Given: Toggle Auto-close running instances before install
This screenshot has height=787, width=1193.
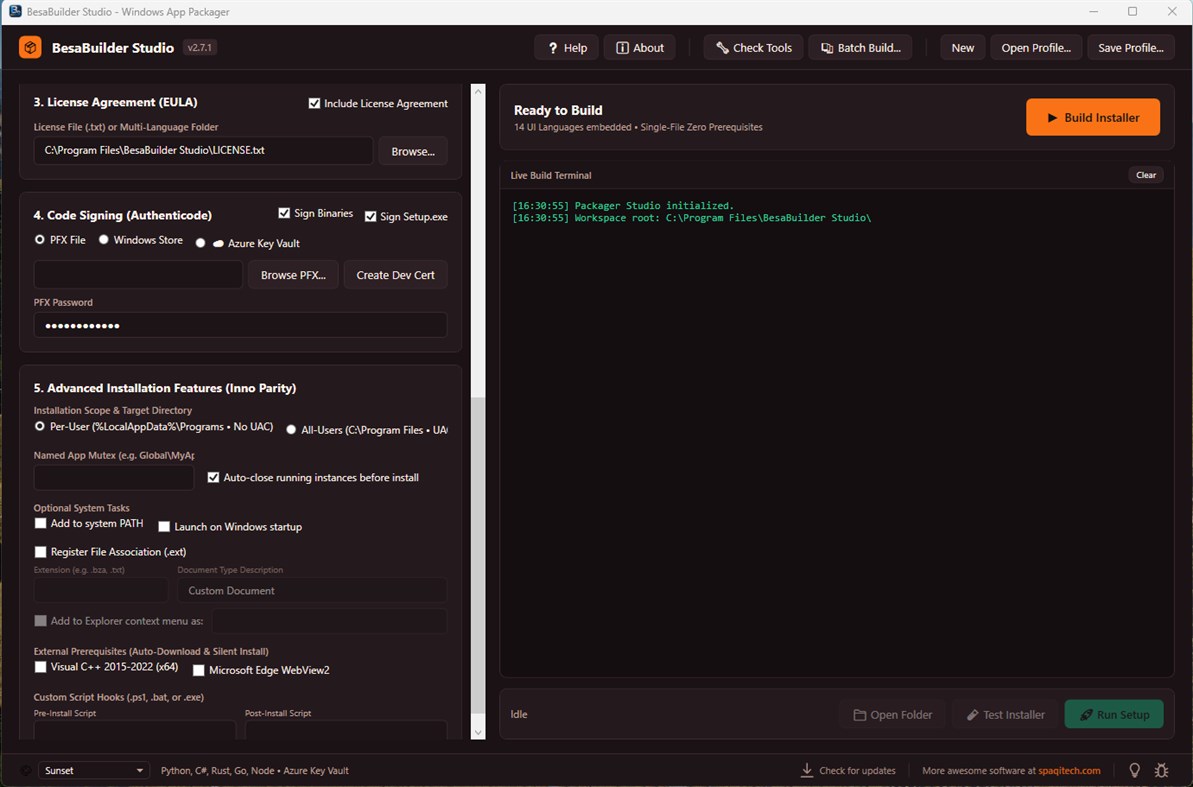Looking at the screenshot, I should point(213,478).
